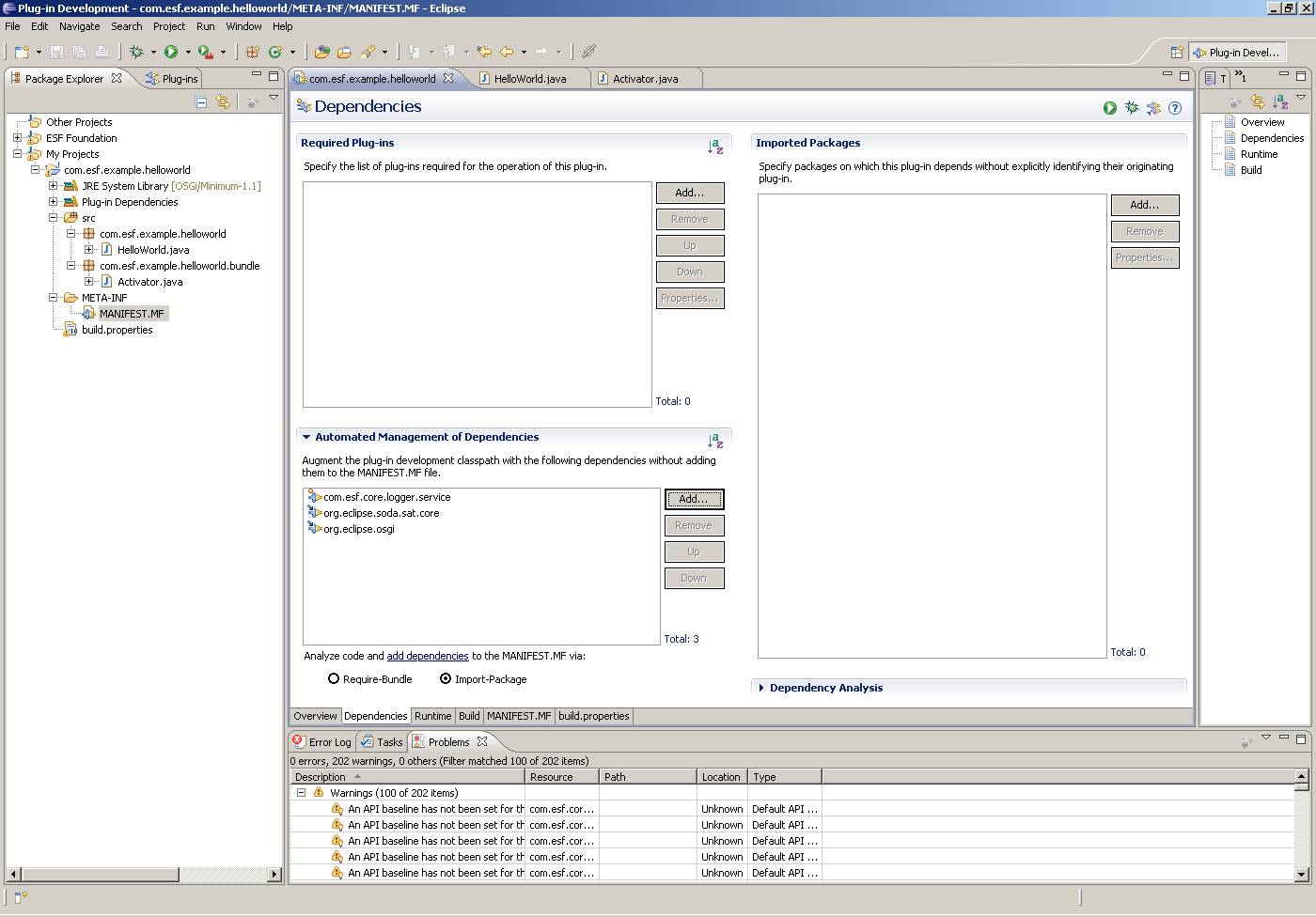1316x917 pixels.
Task: Expand the Dependency Analysis section
Action: pos(761,688)
